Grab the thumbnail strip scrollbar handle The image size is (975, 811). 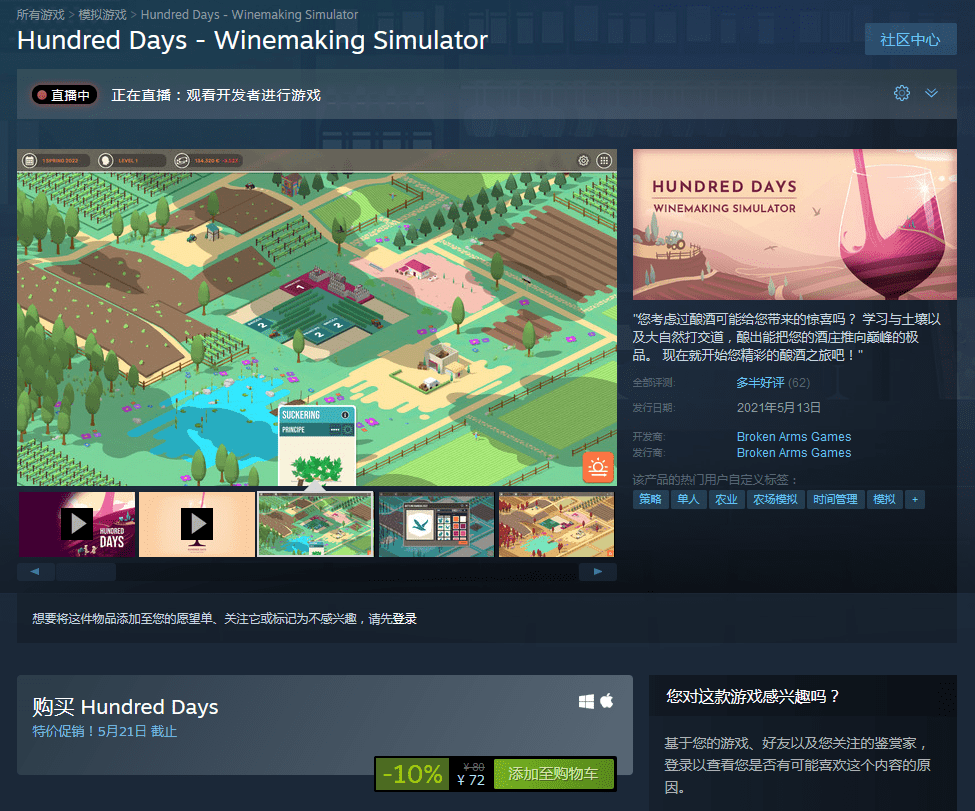pos(86,572)
